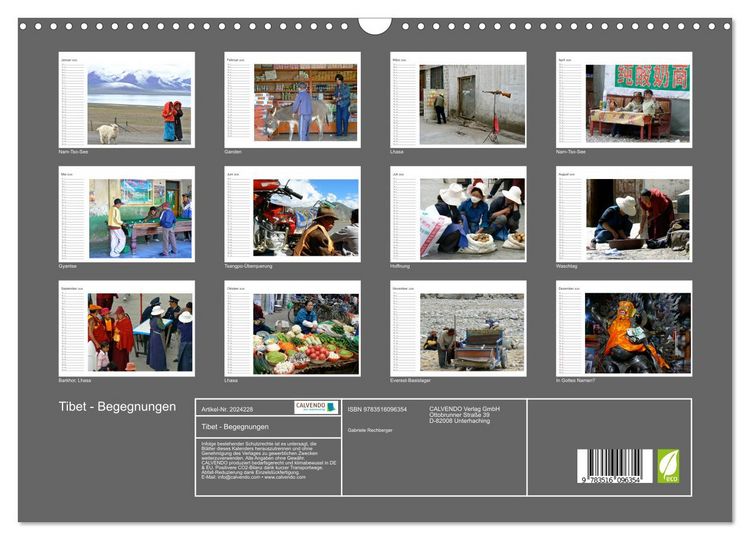This screenshot has width=750, height=540.
Task: Click the caption 'Waschtag'
Action: click(x=567, y=266)
